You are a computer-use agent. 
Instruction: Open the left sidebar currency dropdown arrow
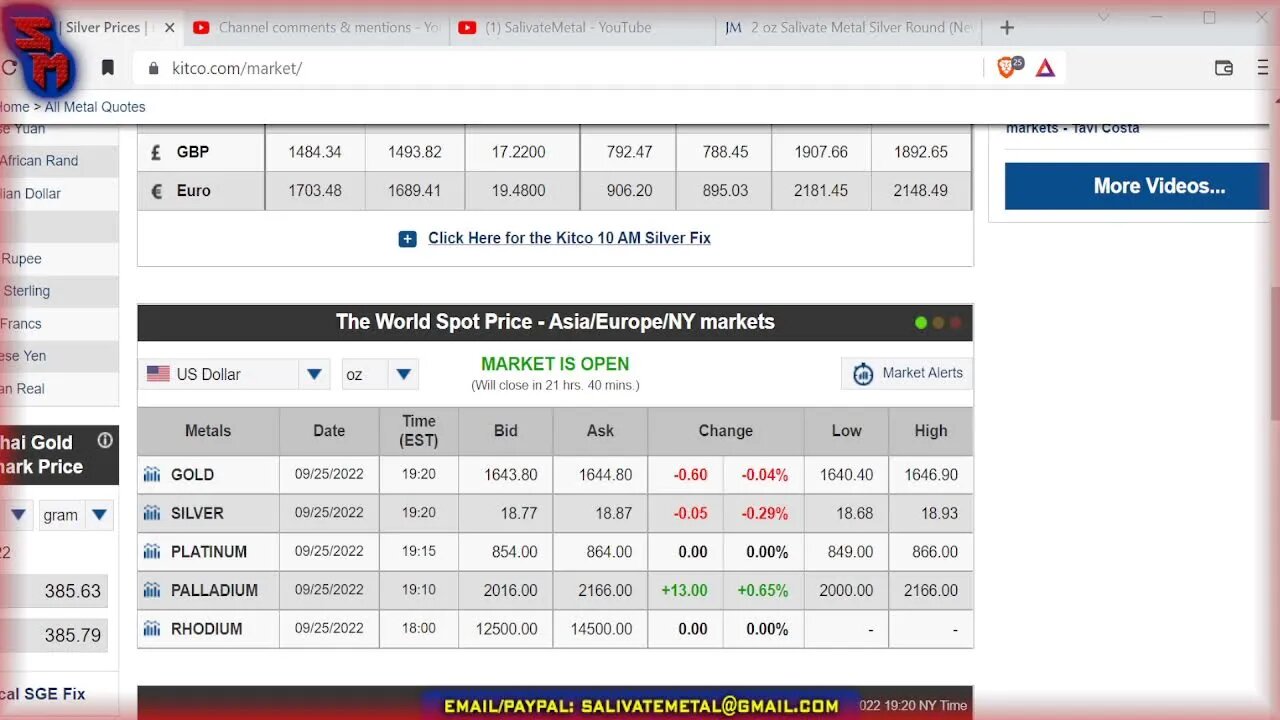[17, 515]
